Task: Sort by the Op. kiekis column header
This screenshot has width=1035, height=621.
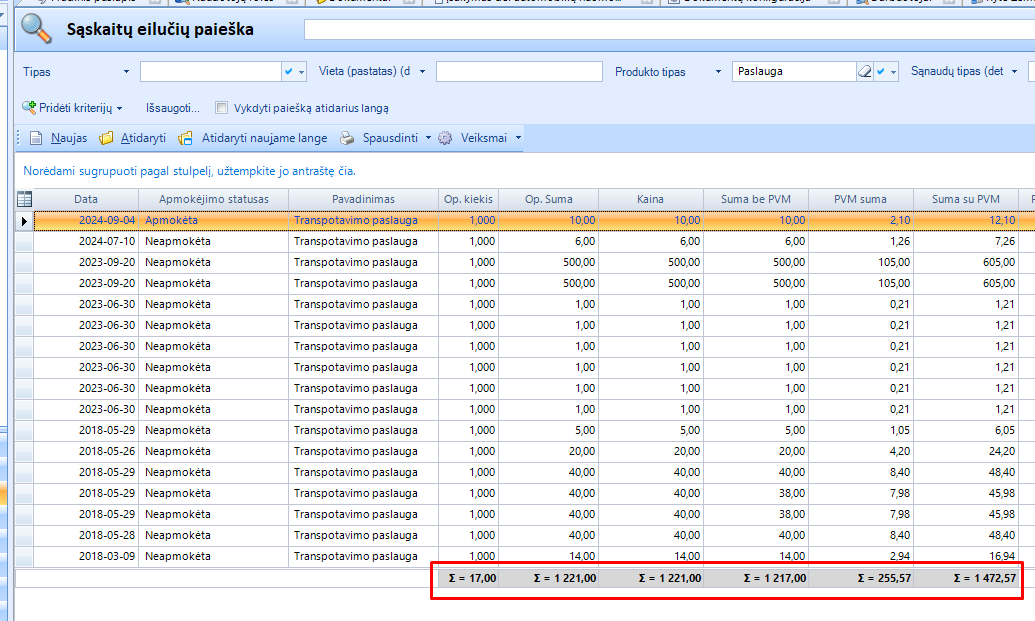Action: pos(468,199)
